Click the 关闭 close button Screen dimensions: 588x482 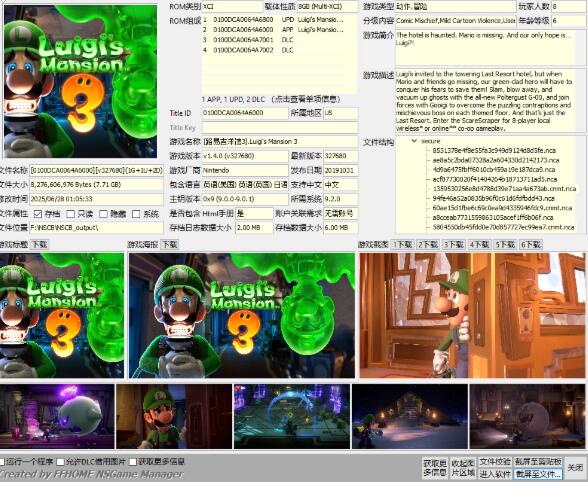[x=575, y=467]
